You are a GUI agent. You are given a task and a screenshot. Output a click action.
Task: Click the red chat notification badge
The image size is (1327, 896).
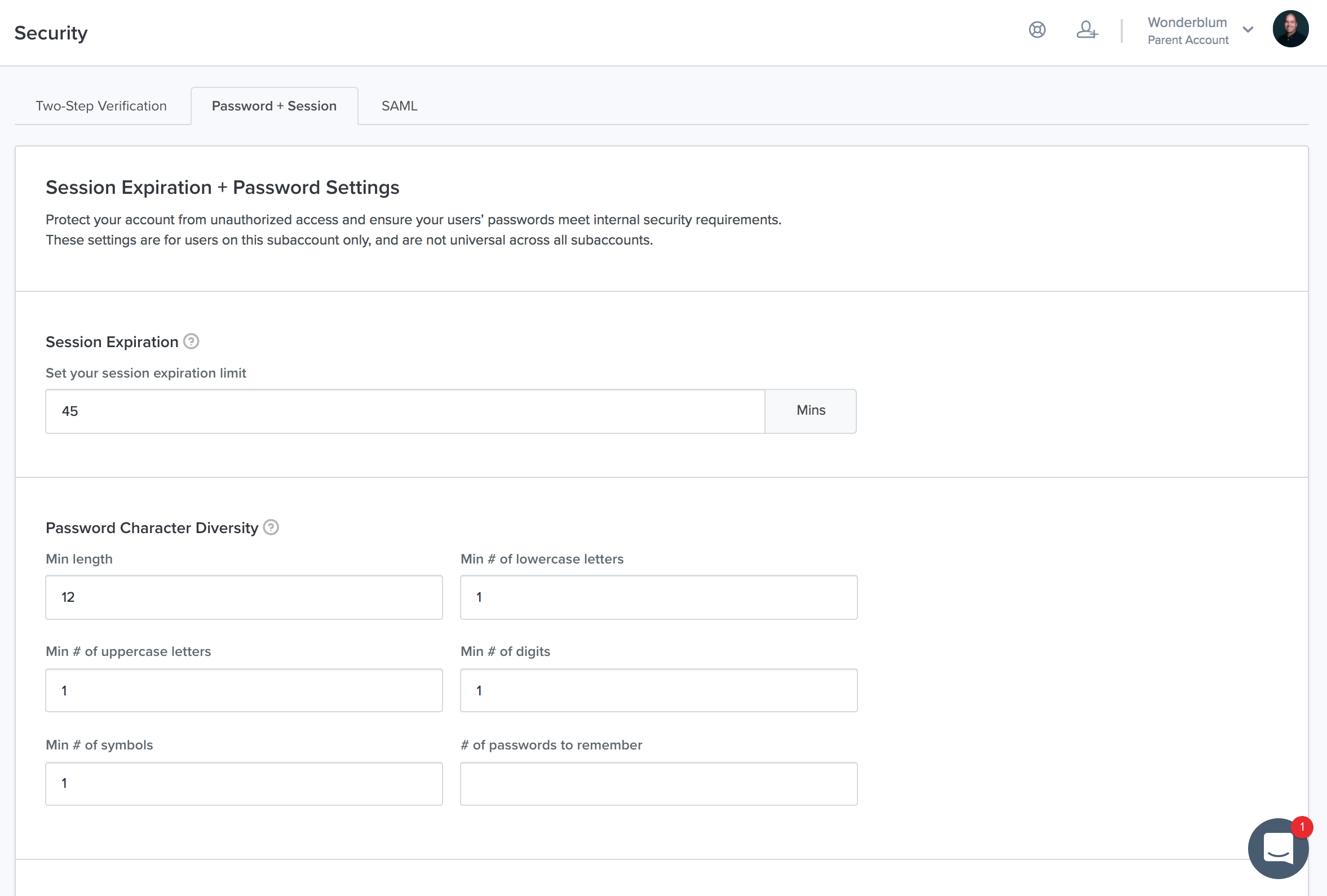[1302, 826]
